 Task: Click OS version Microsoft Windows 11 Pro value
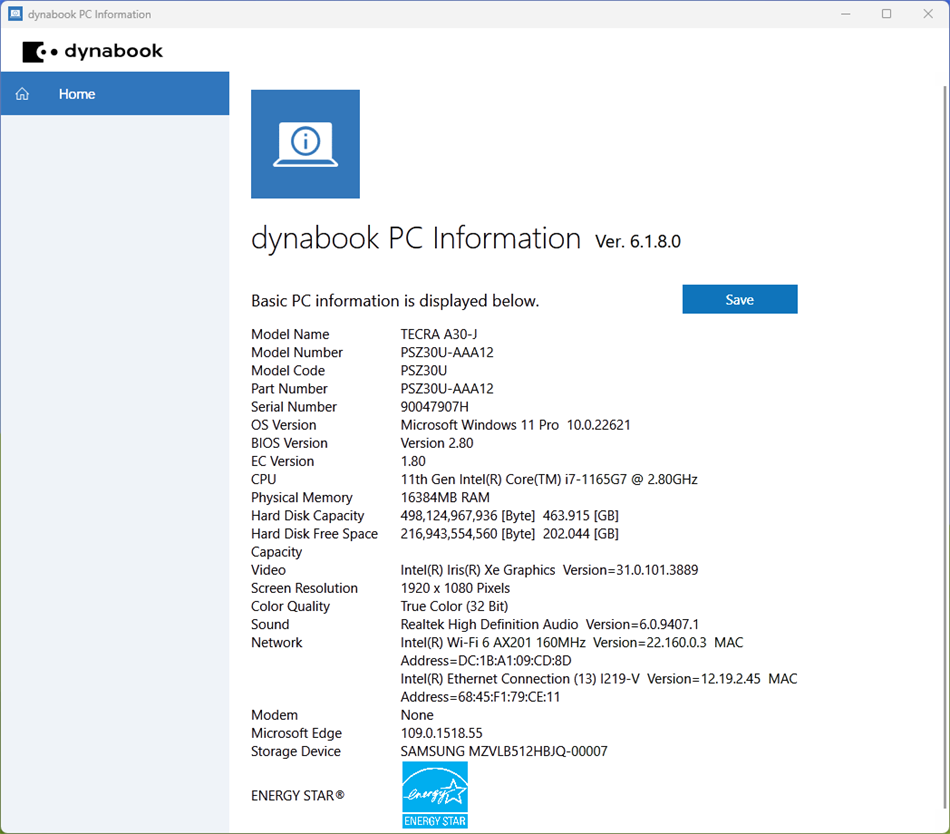516,425
